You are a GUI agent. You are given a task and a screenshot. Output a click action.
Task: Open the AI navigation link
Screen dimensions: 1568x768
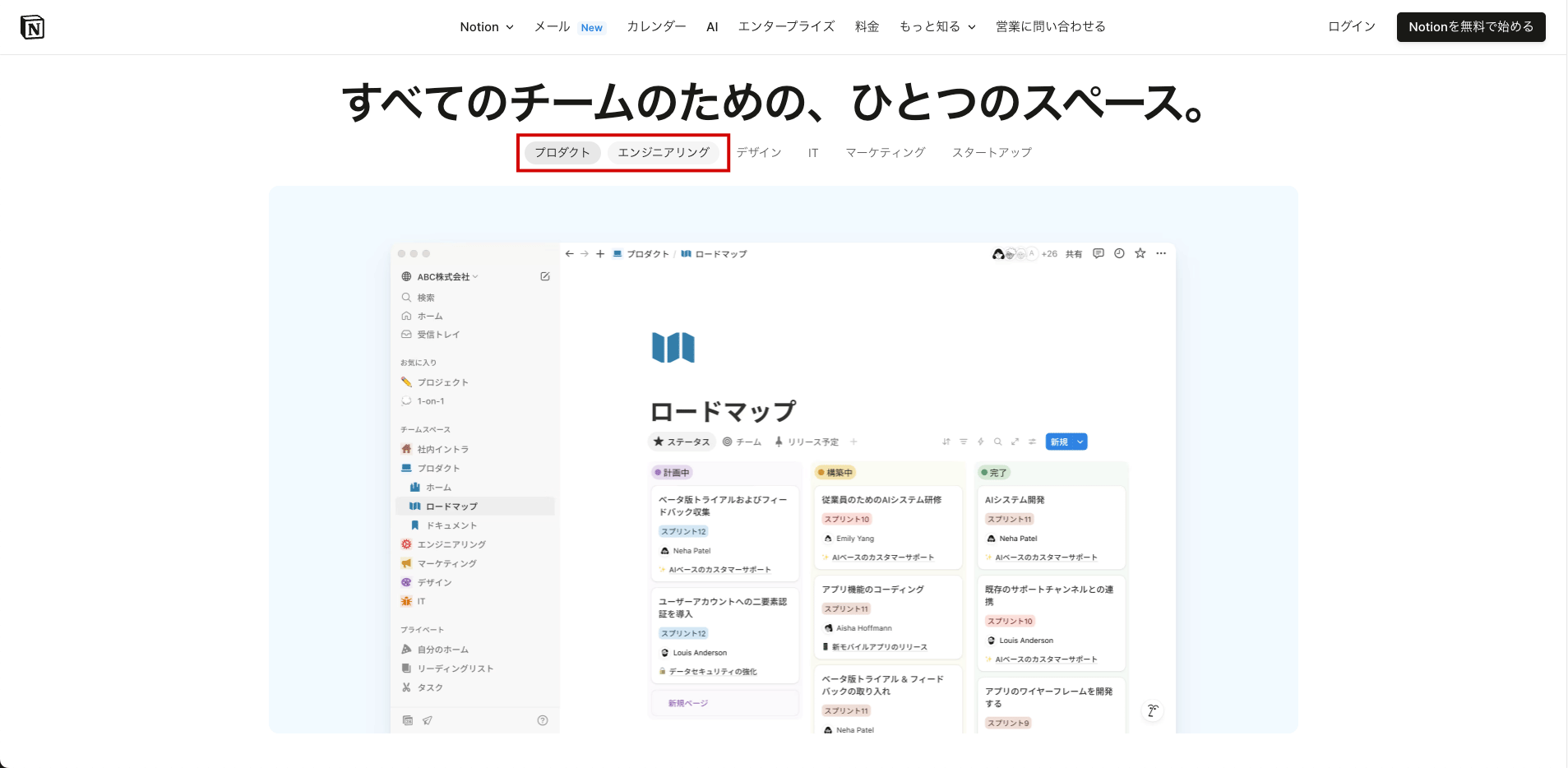coord(712,27)
